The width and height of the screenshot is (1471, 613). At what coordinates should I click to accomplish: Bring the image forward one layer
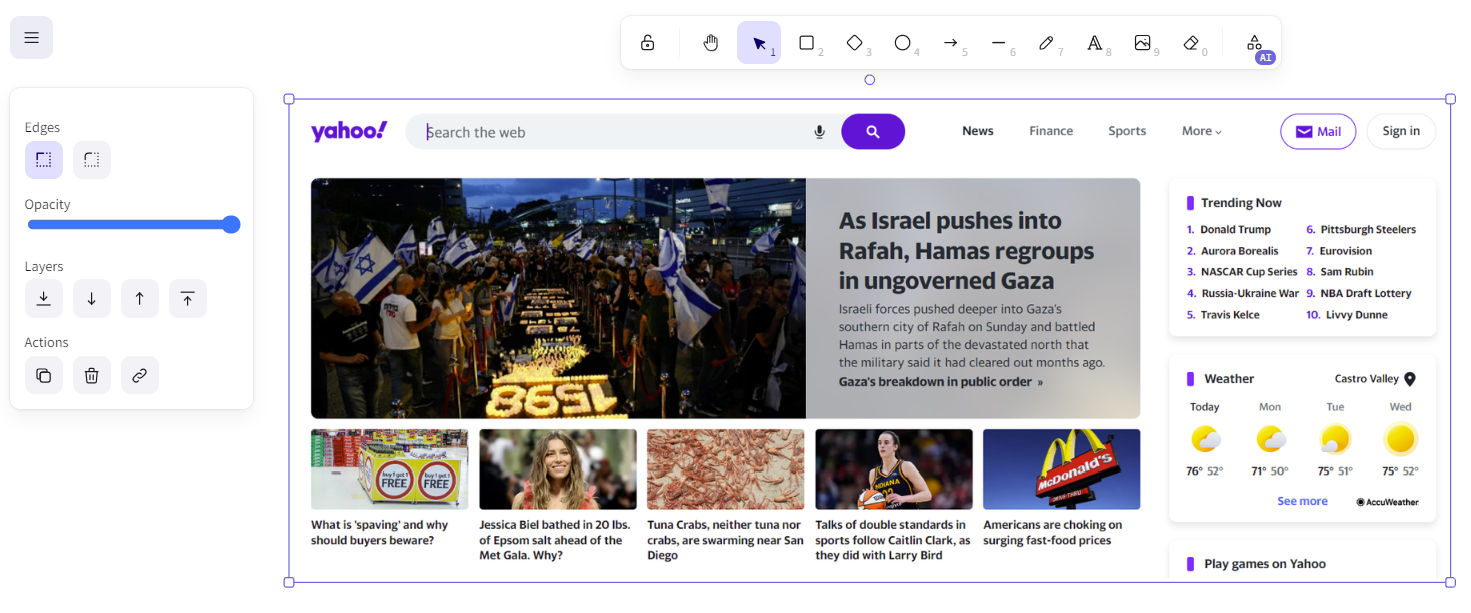(140, 299)
